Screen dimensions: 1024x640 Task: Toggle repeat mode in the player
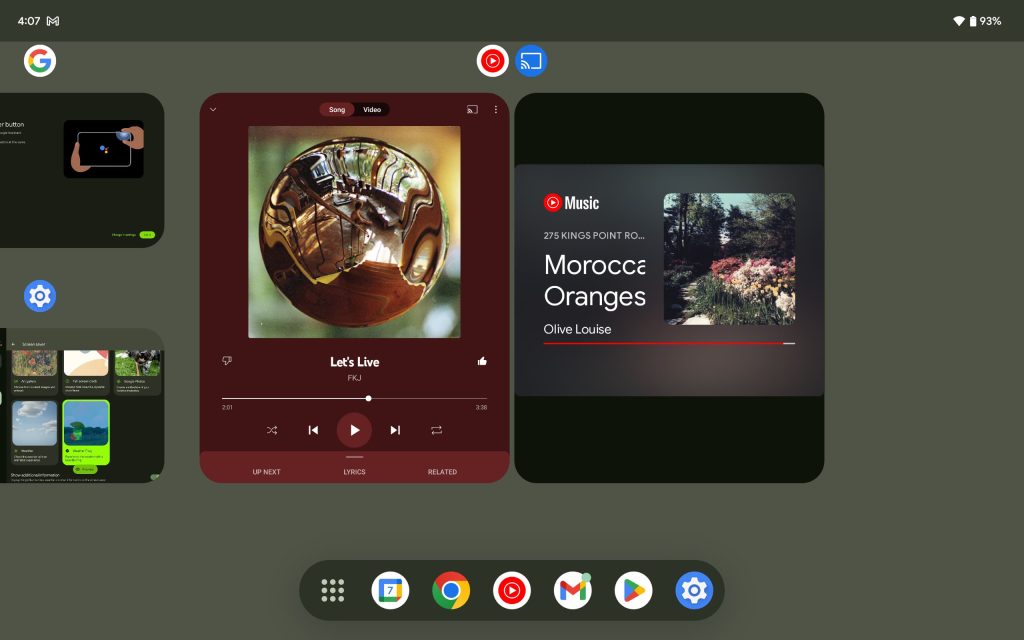(x=437, y=430)
